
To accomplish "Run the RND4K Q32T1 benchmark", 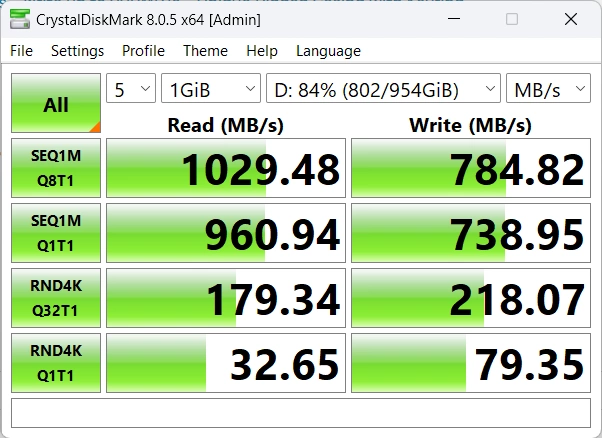I will 56,297.
